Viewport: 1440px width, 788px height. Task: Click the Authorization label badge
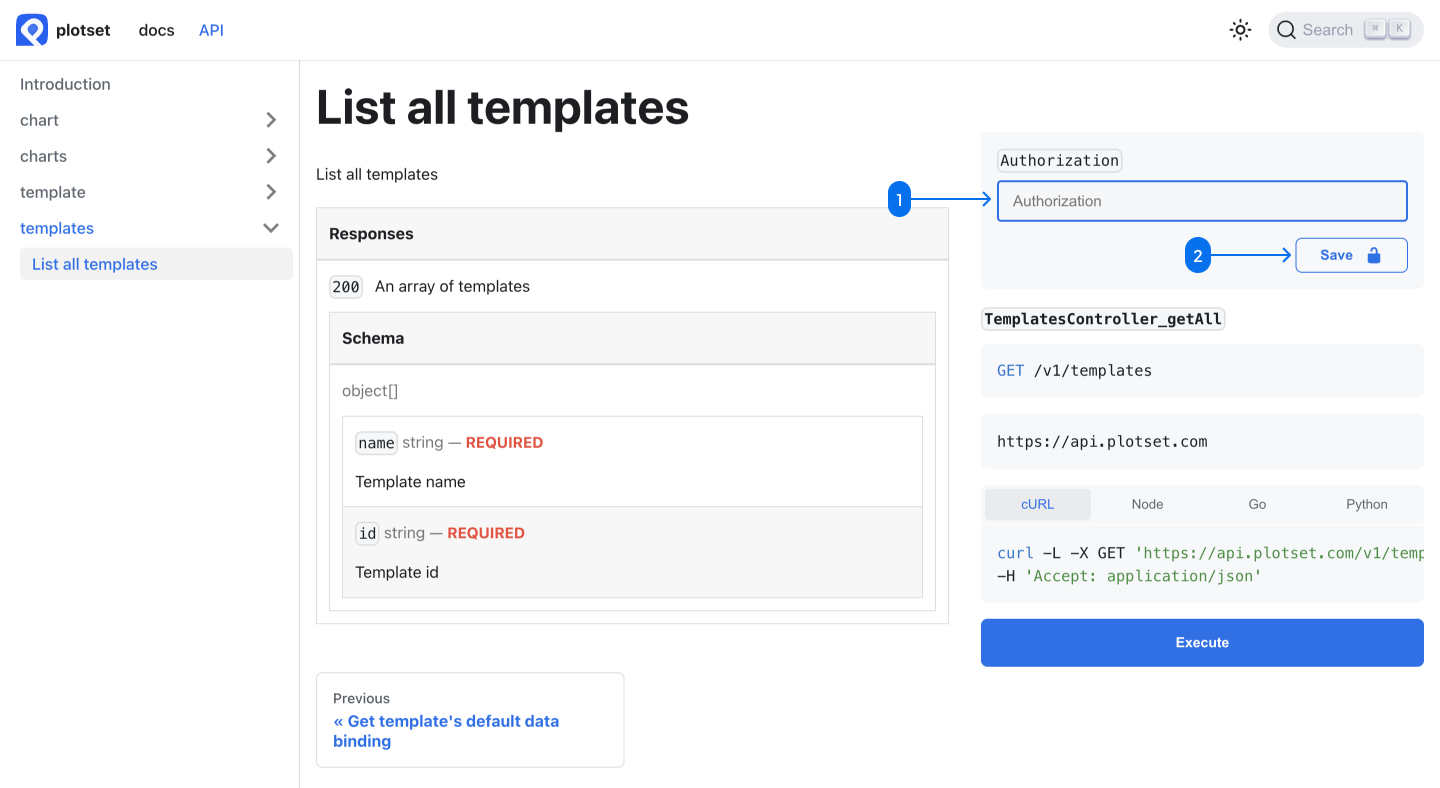click(x=1059, y=159)
